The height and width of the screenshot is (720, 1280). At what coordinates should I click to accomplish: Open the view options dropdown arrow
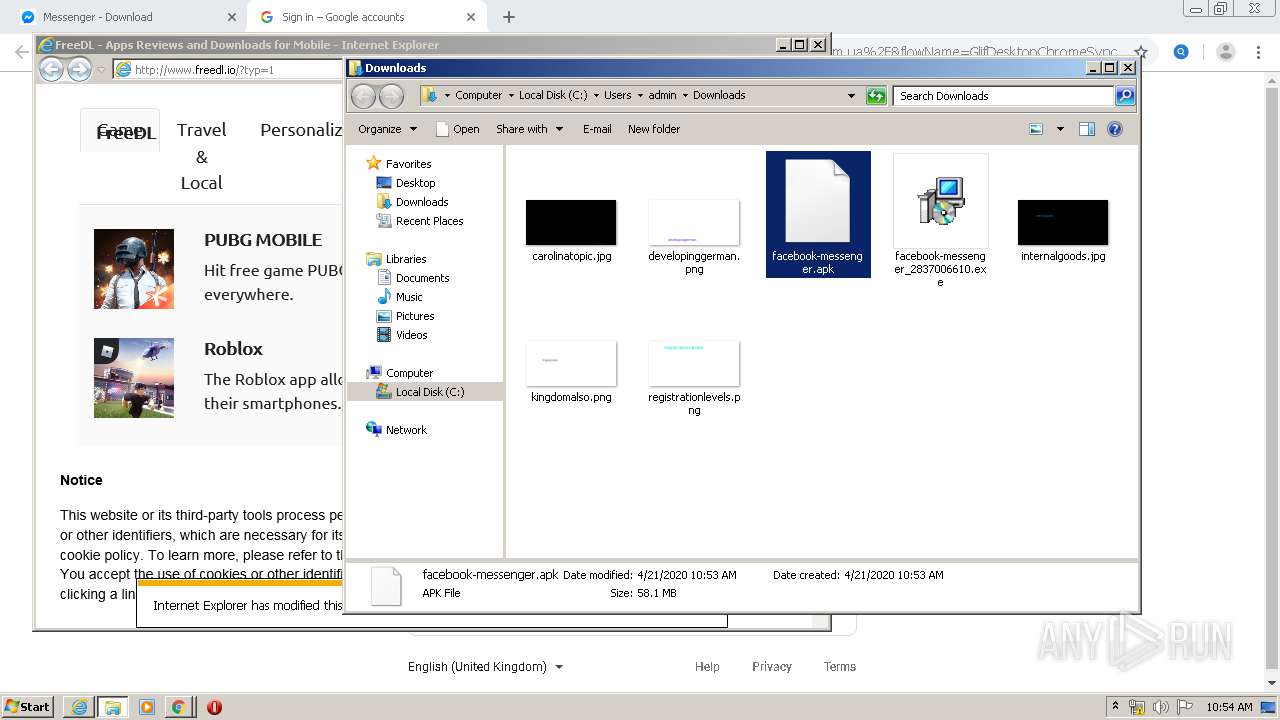[x=1060, y=129]
